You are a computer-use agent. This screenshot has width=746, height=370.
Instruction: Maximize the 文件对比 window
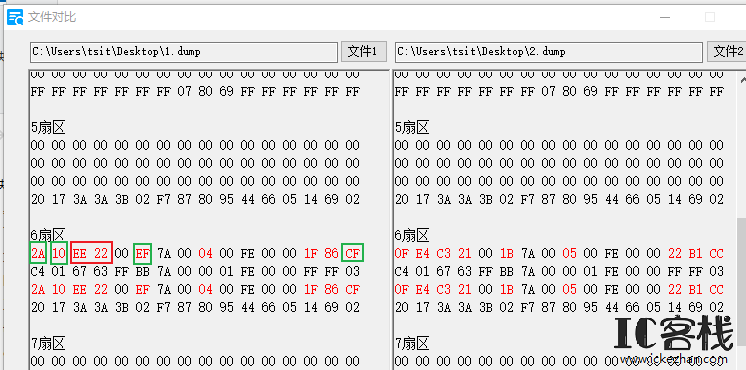710,17
